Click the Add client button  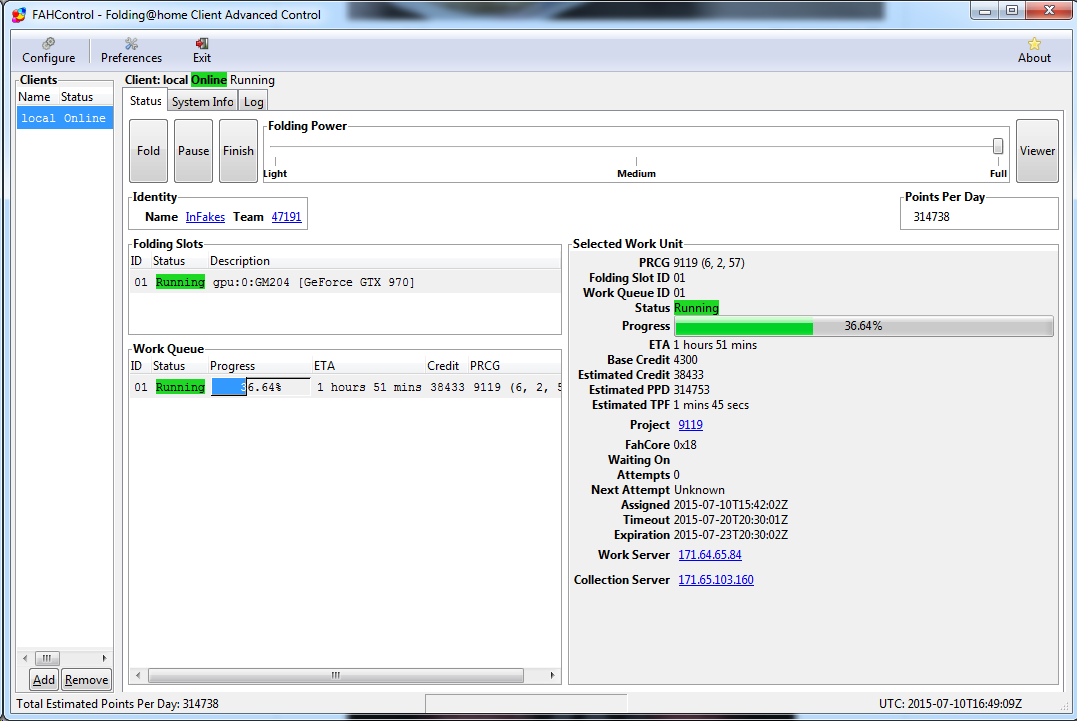(43, 680)
